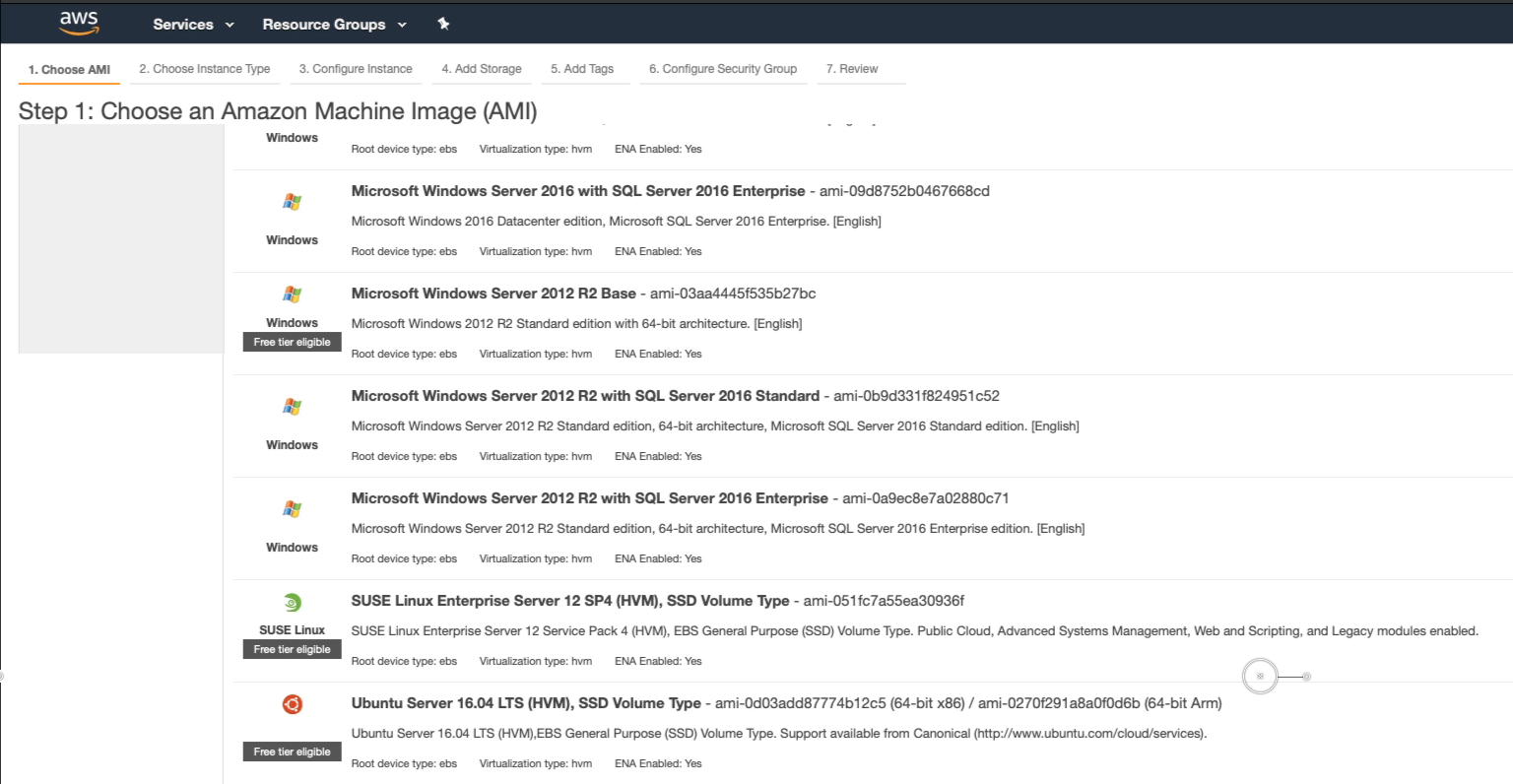This screenshot has height=784, width=1513.
Task: Click Server 2012 R2 SQL Server 2016 Enterprise title
Action: pos(590,498)
